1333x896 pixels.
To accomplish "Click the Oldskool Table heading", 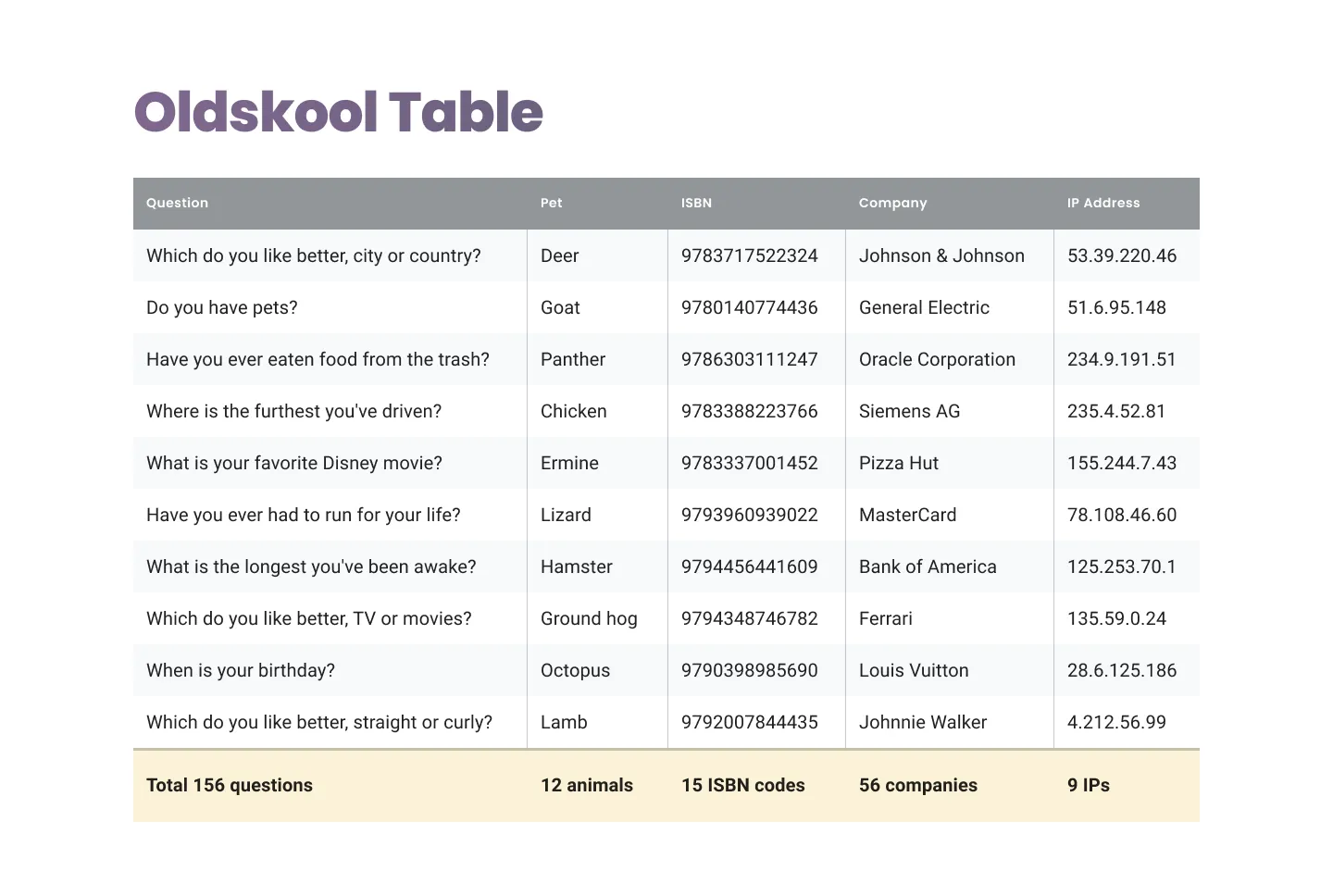I will coord(339,113).
